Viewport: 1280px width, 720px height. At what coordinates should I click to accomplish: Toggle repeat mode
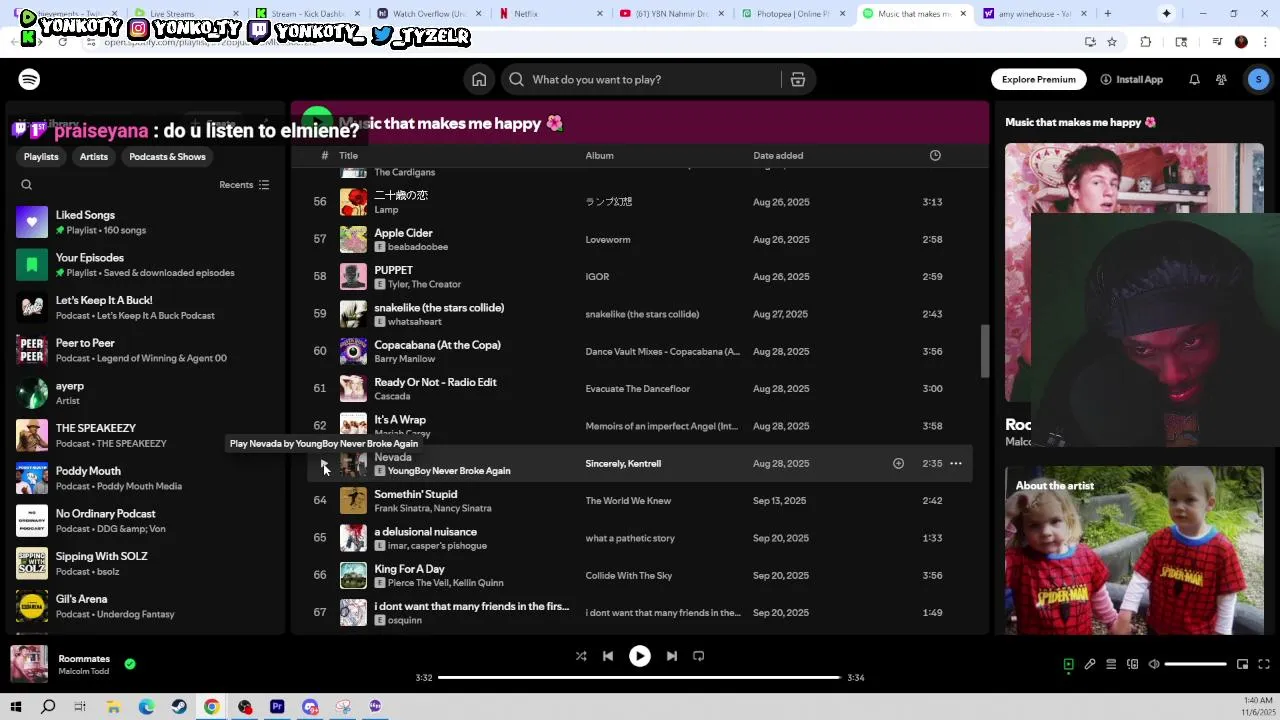coord(699,656)
